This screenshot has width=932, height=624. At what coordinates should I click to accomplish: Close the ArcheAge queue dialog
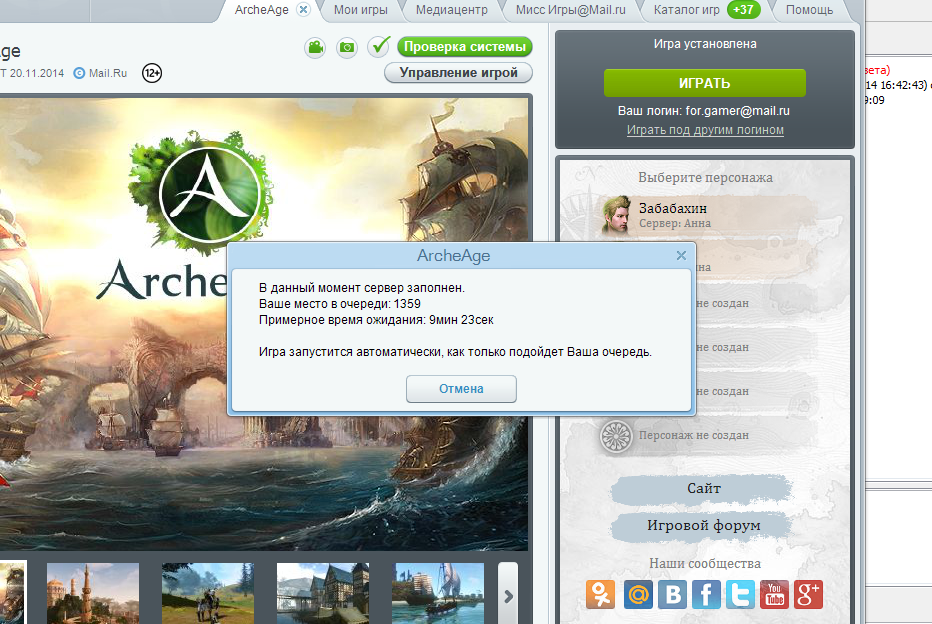pyautogui.click(x=681, y=256)
